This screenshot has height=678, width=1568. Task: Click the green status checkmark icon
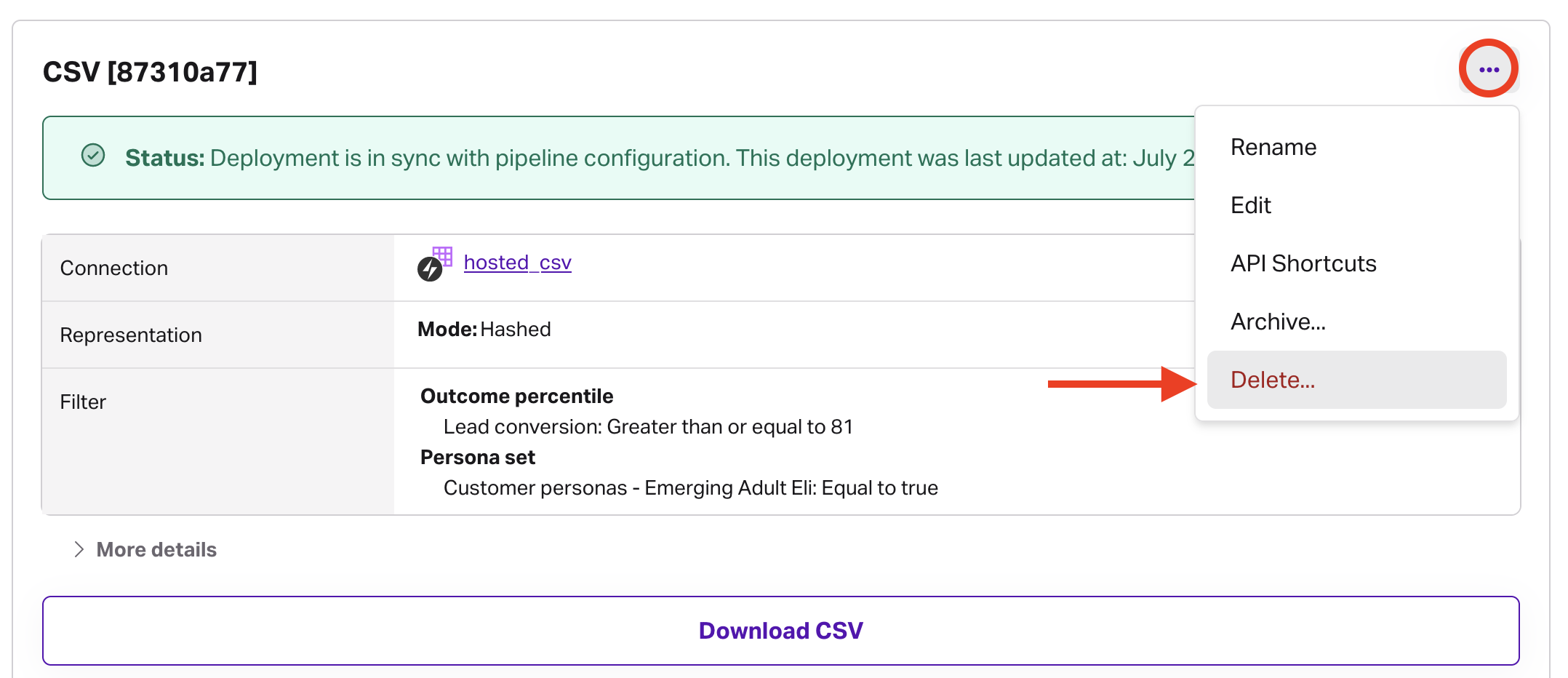click(x=93, y=155)
